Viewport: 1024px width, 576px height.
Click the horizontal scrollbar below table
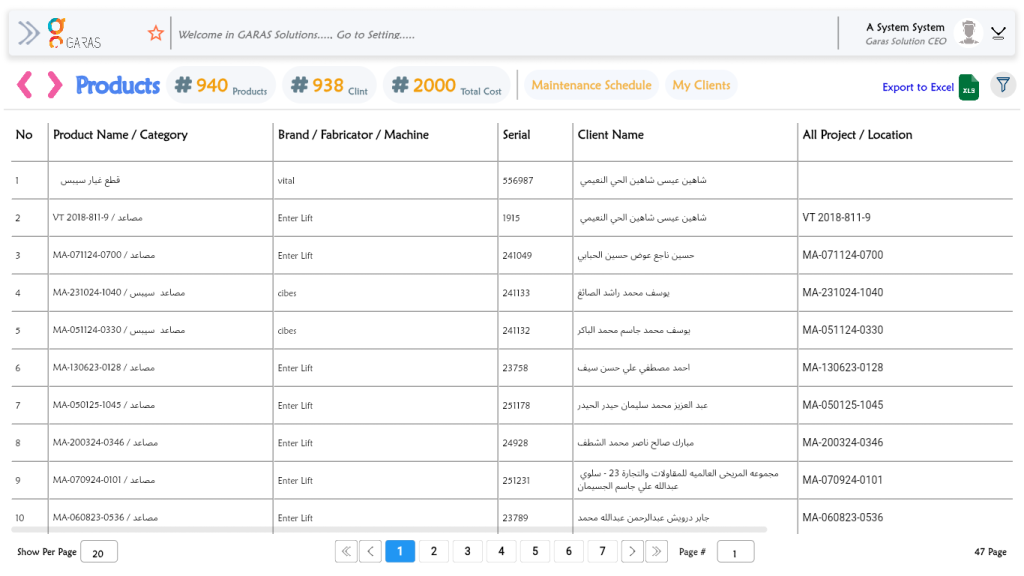pos(390,529)
